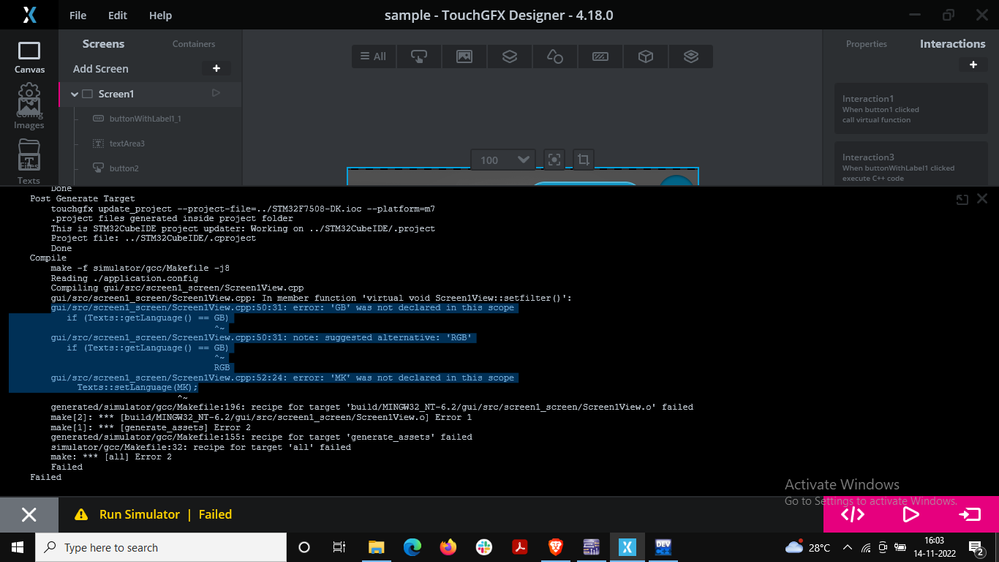Click the Run Simulator Failed status text
This screenshot has width=999, height=562.
(x=166, y=514)
